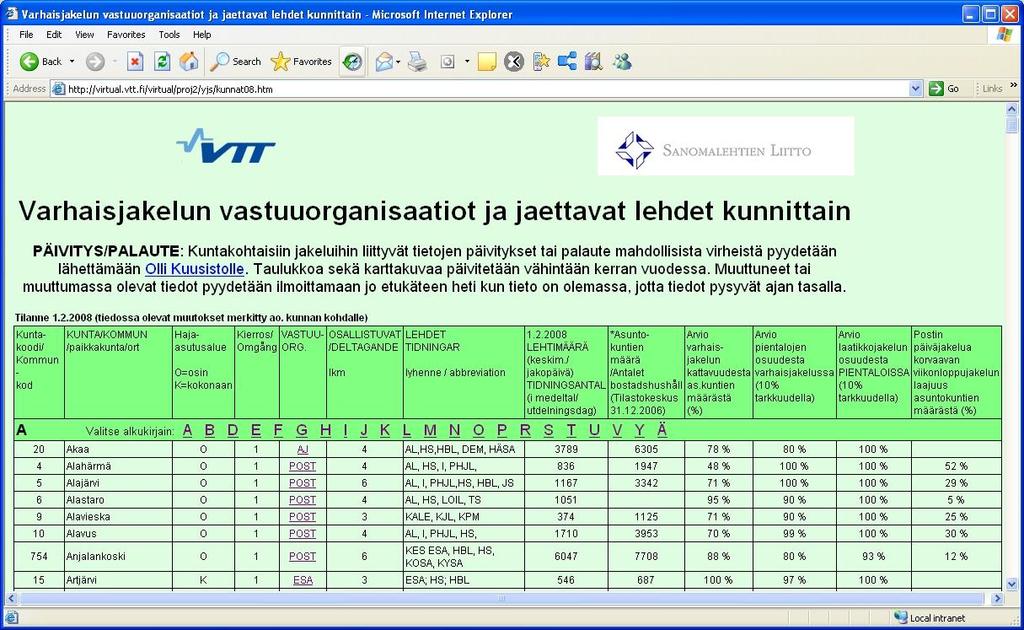
Task: Jump to letter M in alphabet index
Action: coord(430,430)
